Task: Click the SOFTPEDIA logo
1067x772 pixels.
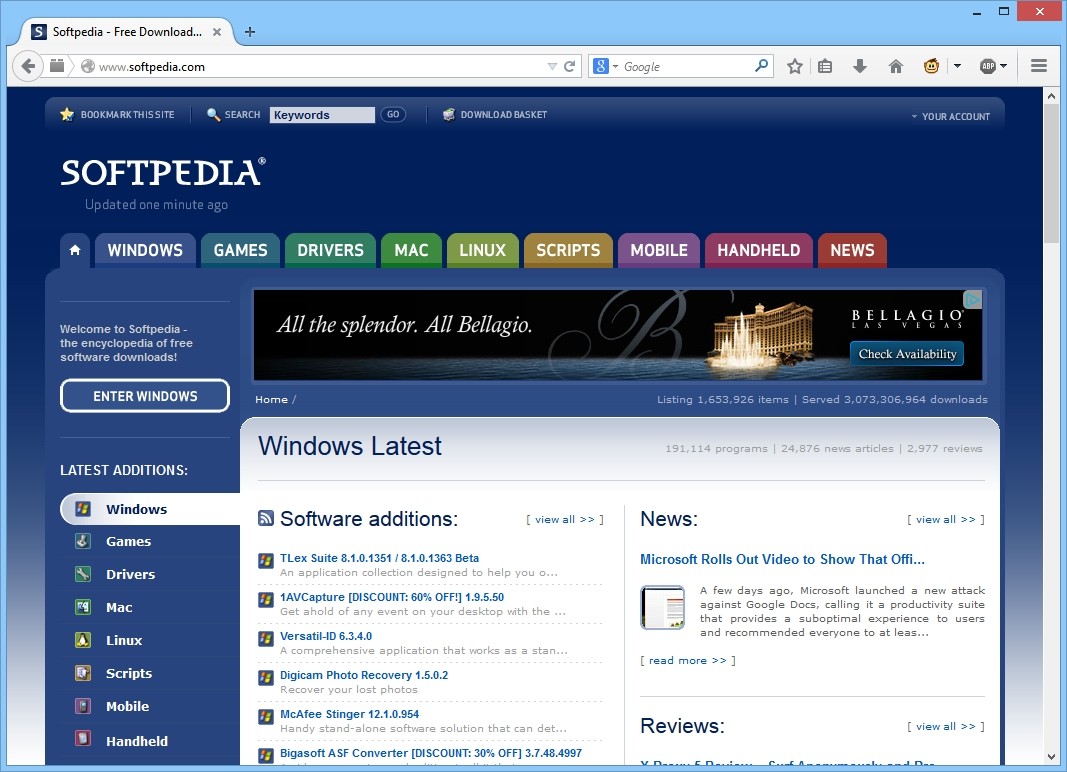Action: click(x=163, y=172)
